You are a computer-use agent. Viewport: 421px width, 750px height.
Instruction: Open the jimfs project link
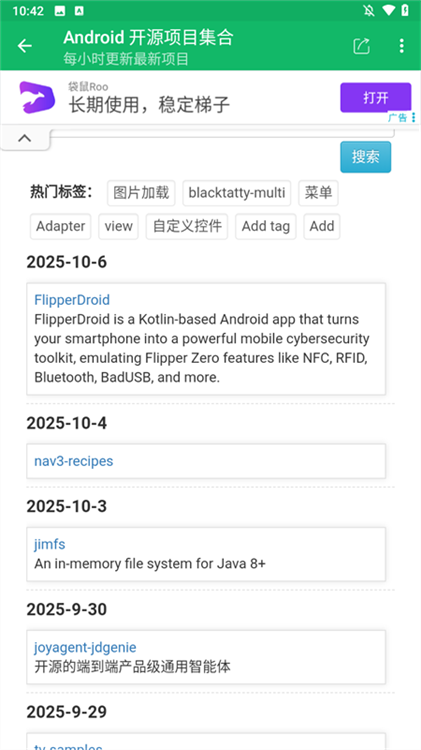[x=50, y=544]
